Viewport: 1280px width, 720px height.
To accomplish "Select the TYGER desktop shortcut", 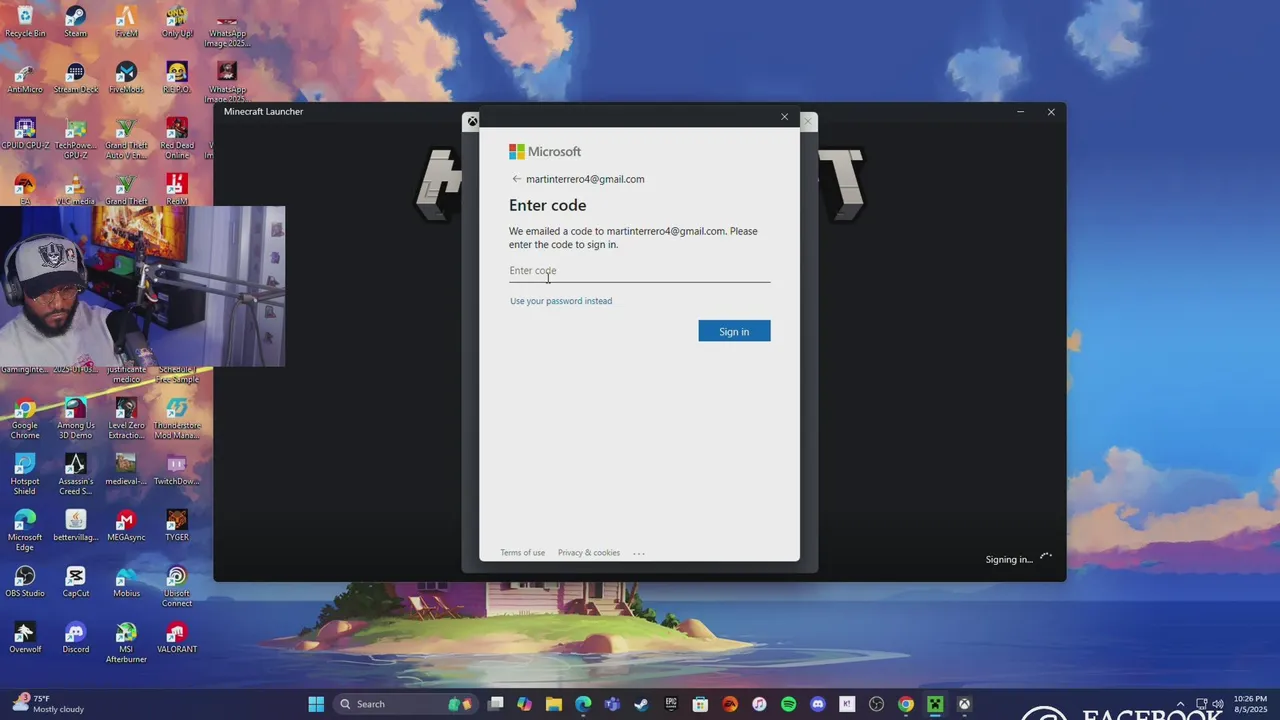I will (177, 526).
